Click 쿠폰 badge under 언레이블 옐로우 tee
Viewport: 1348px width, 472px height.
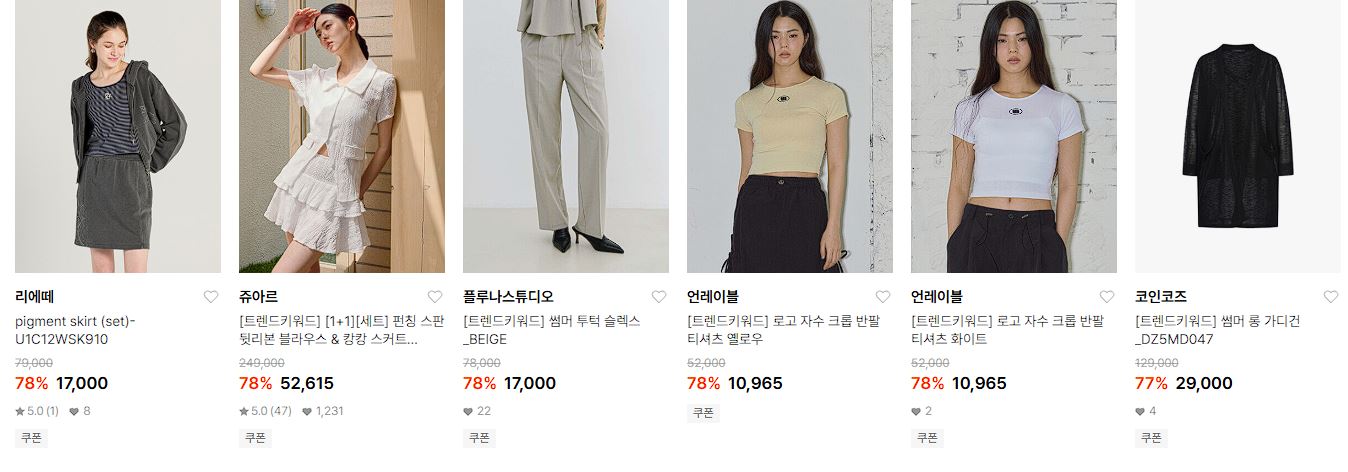coord(703,413)
